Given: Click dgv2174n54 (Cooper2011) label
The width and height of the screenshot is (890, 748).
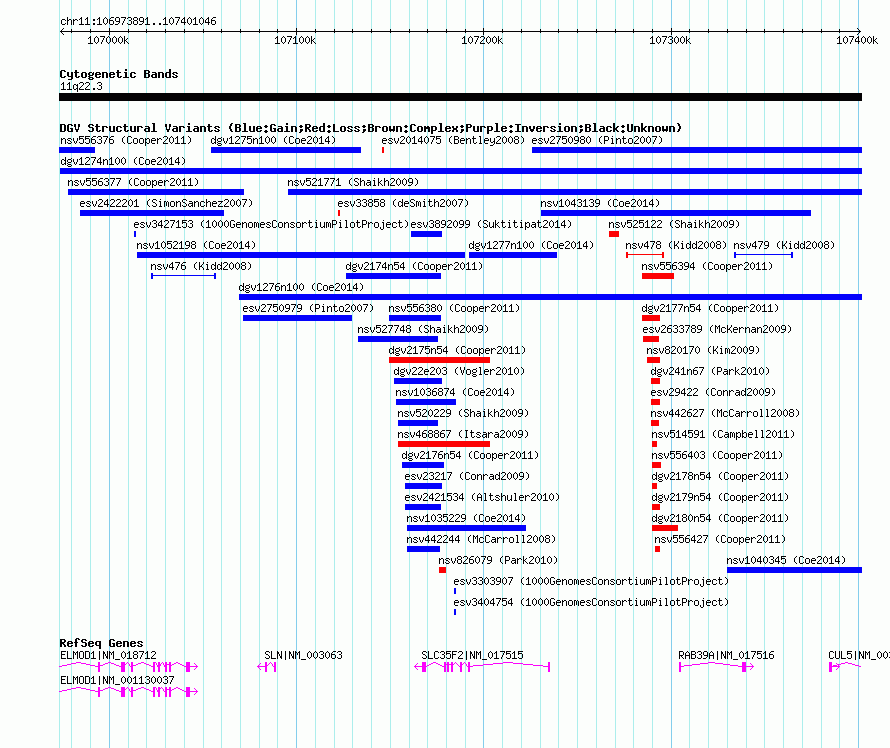Looking at the screenshot, I should (x=414, y=266).
